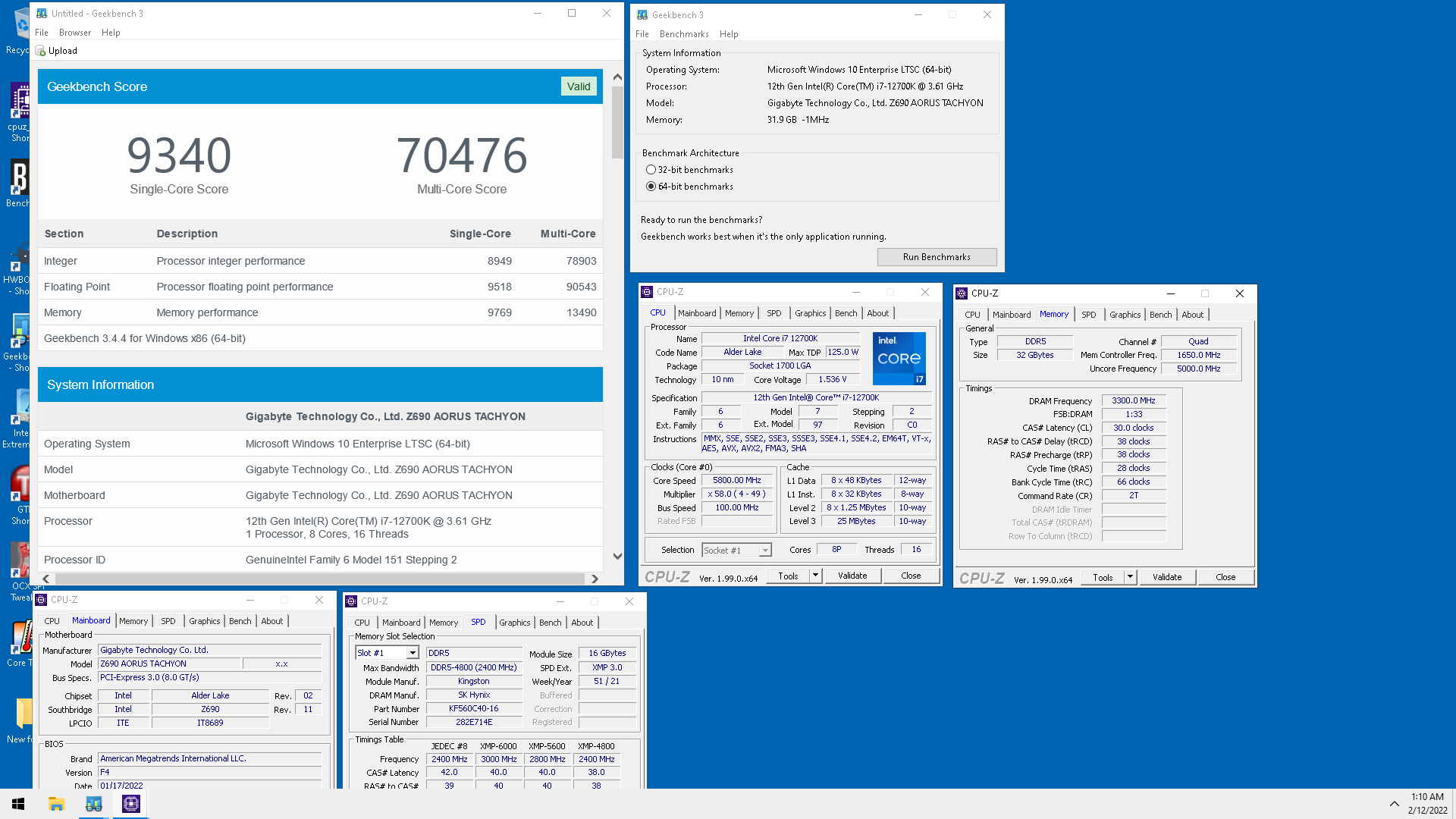1456x819 pixels.
Task: Click the Upload icon in Geekbench toolbar
Action: pos(41,51)
